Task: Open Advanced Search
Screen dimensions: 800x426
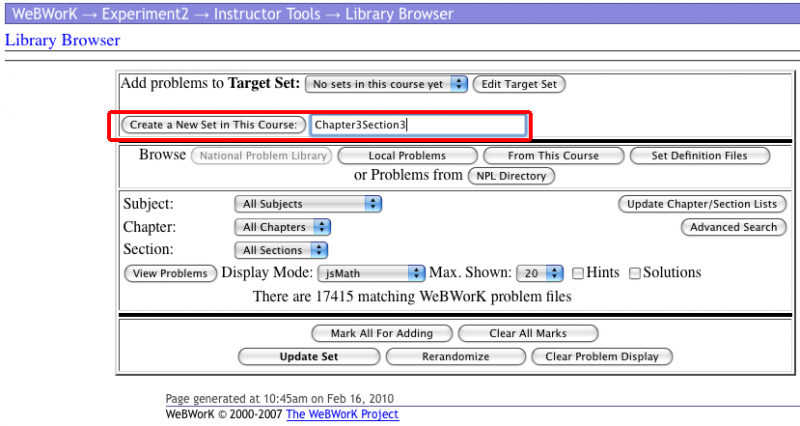Action: point(733,227)
